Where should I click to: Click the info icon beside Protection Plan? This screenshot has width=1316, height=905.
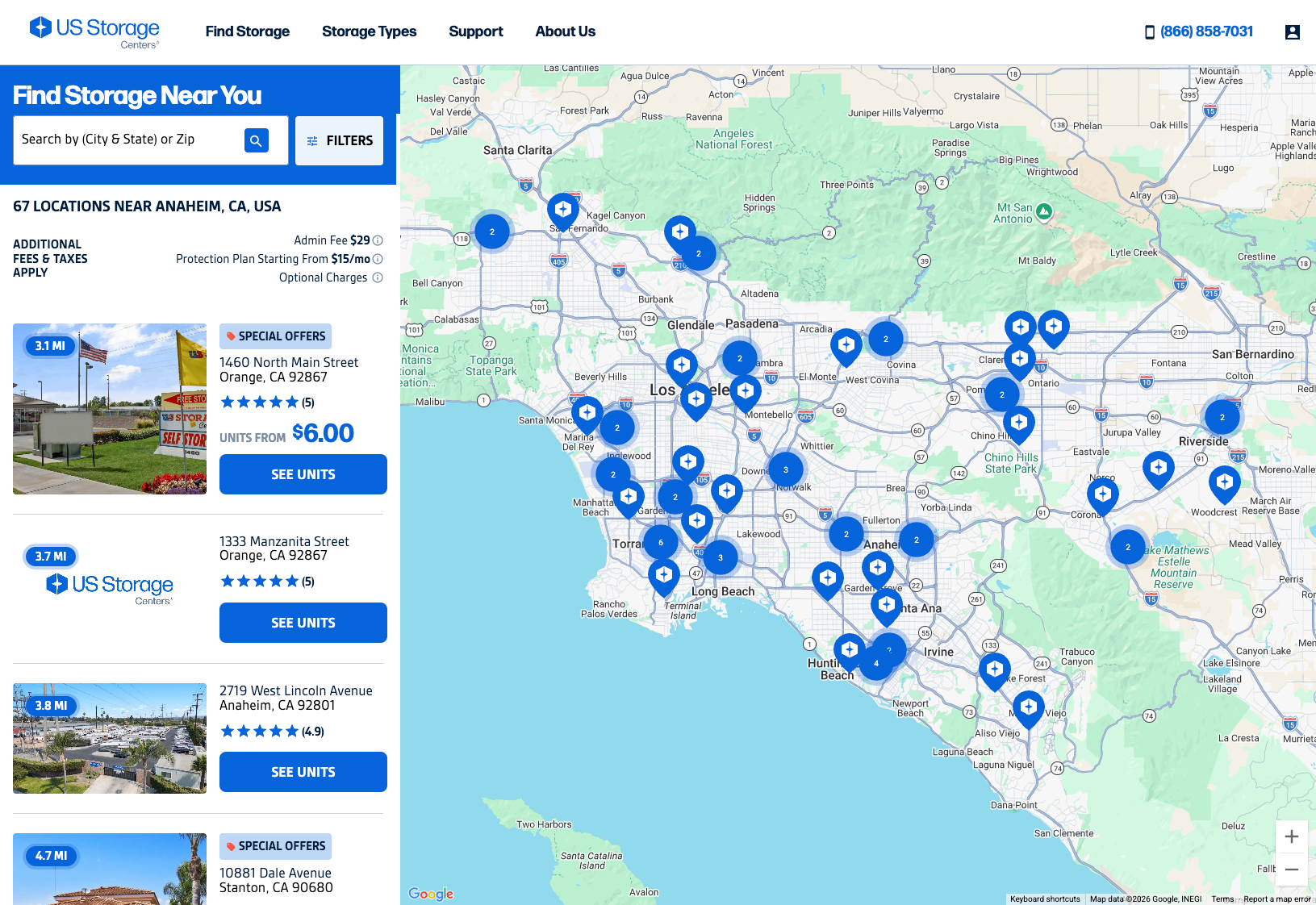click(377, 258)
